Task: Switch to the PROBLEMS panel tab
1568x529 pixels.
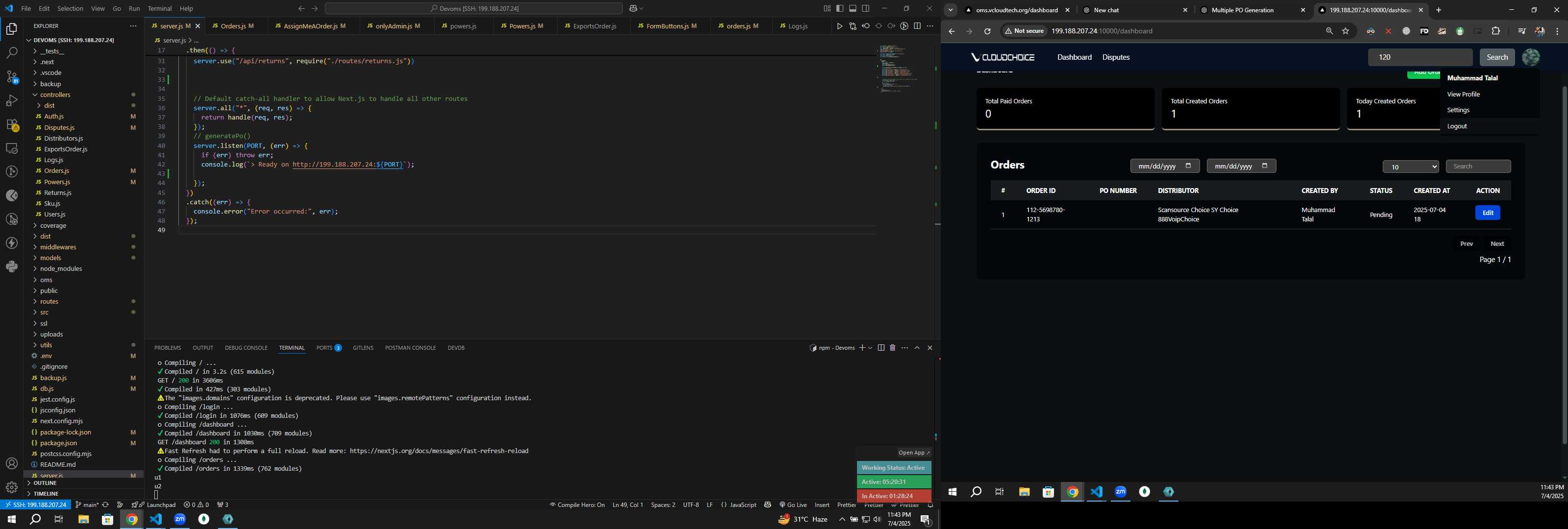Action: pyautogui.click(x=168, y=348)
